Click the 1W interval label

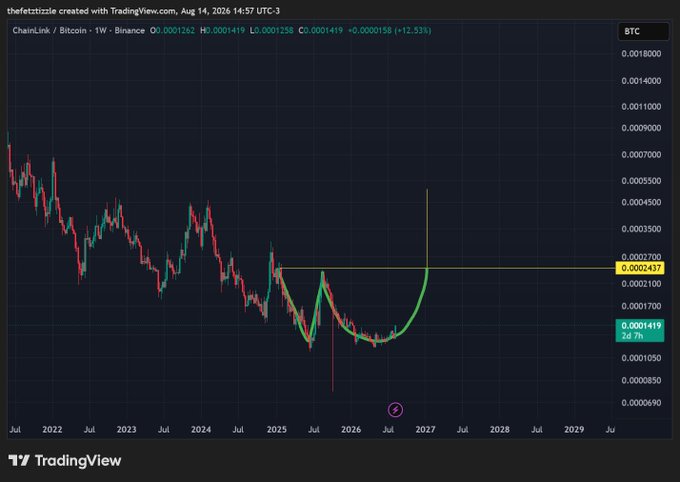[101, 30]
